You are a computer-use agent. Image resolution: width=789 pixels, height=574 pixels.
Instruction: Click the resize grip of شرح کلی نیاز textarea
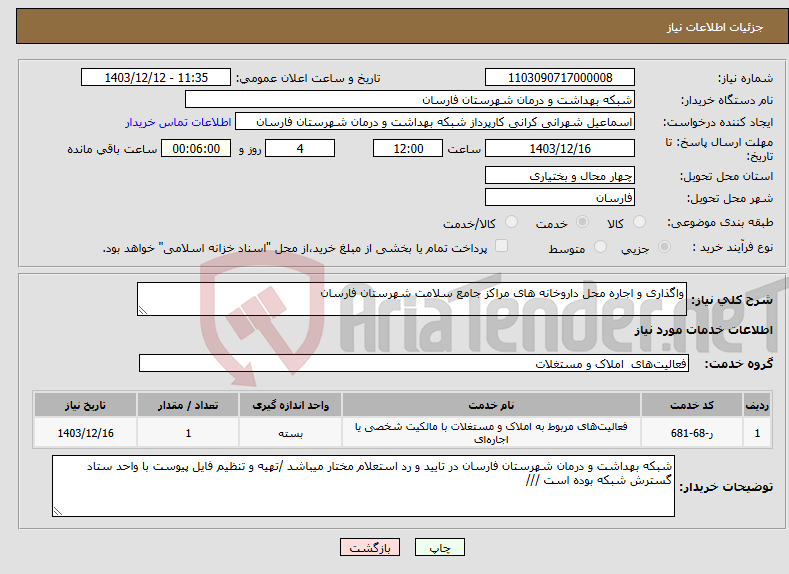coord(142,310)
